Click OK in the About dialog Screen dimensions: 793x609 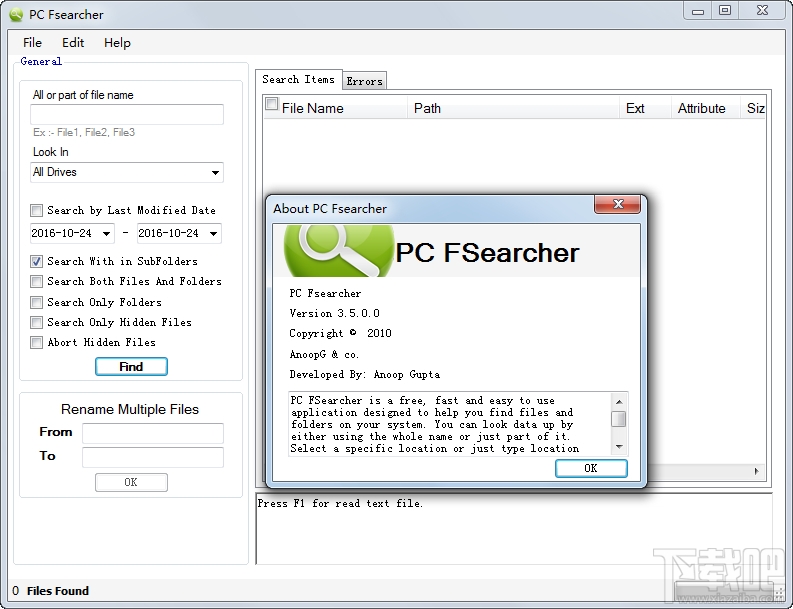[x=591, y=468]
